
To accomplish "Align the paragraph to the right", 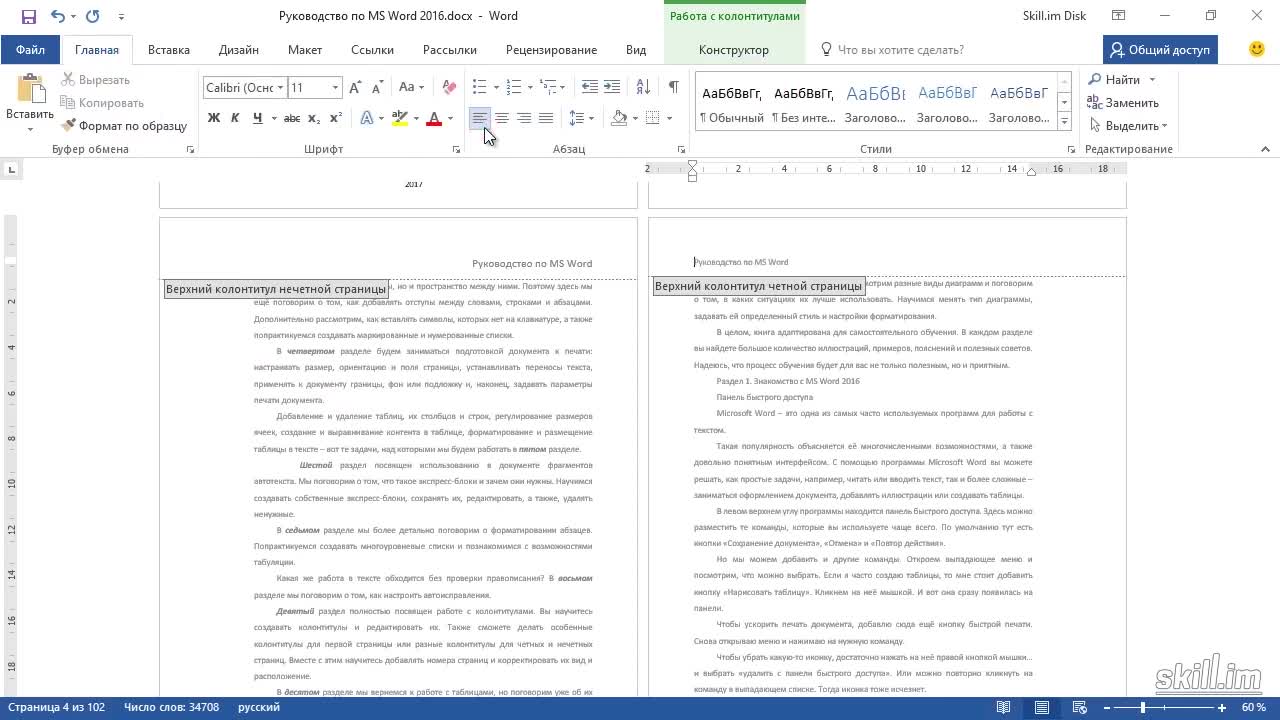I will click(524, 118).
